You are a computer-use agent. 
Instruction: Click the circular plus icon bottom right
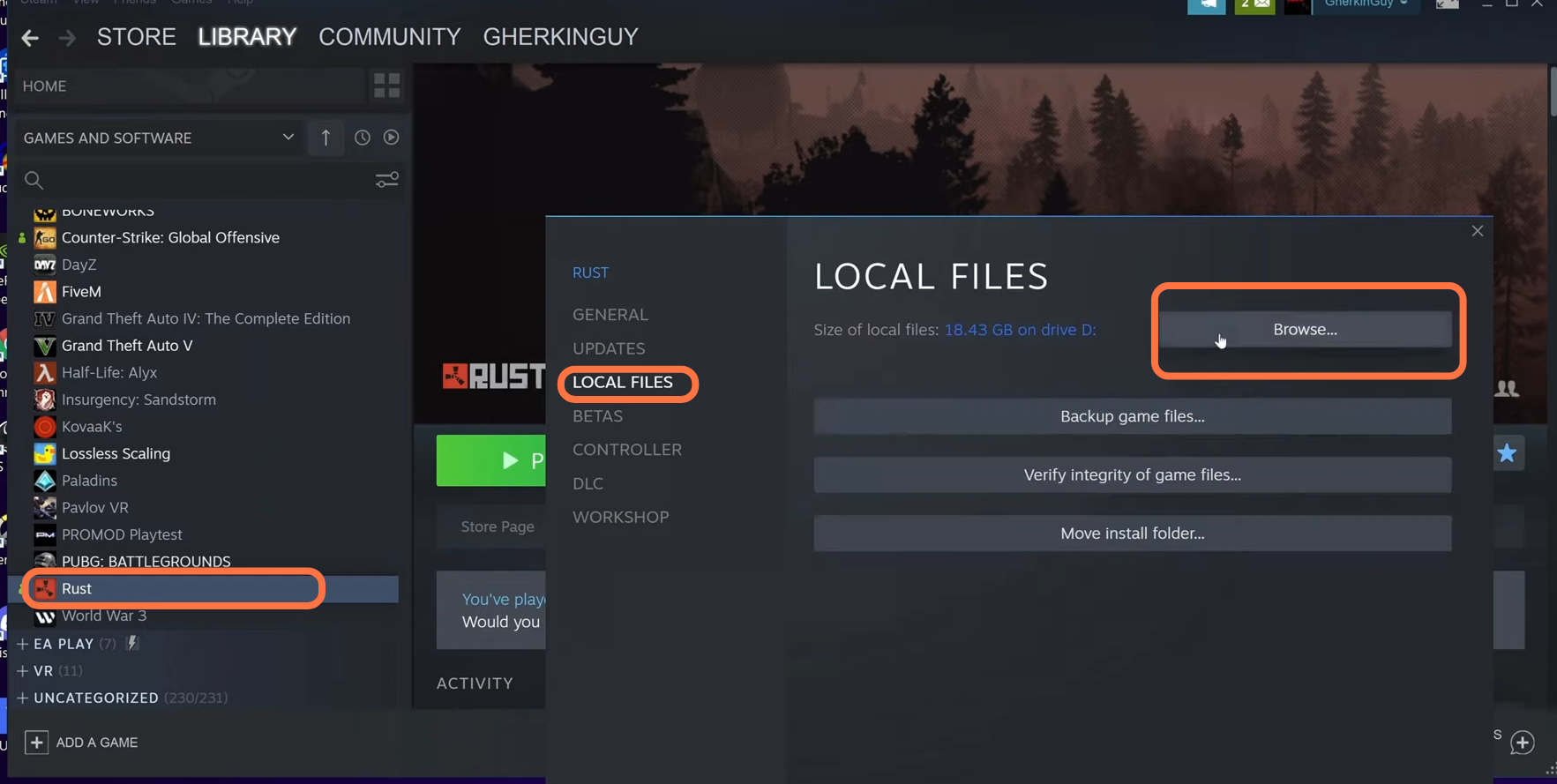[1523, 743]
